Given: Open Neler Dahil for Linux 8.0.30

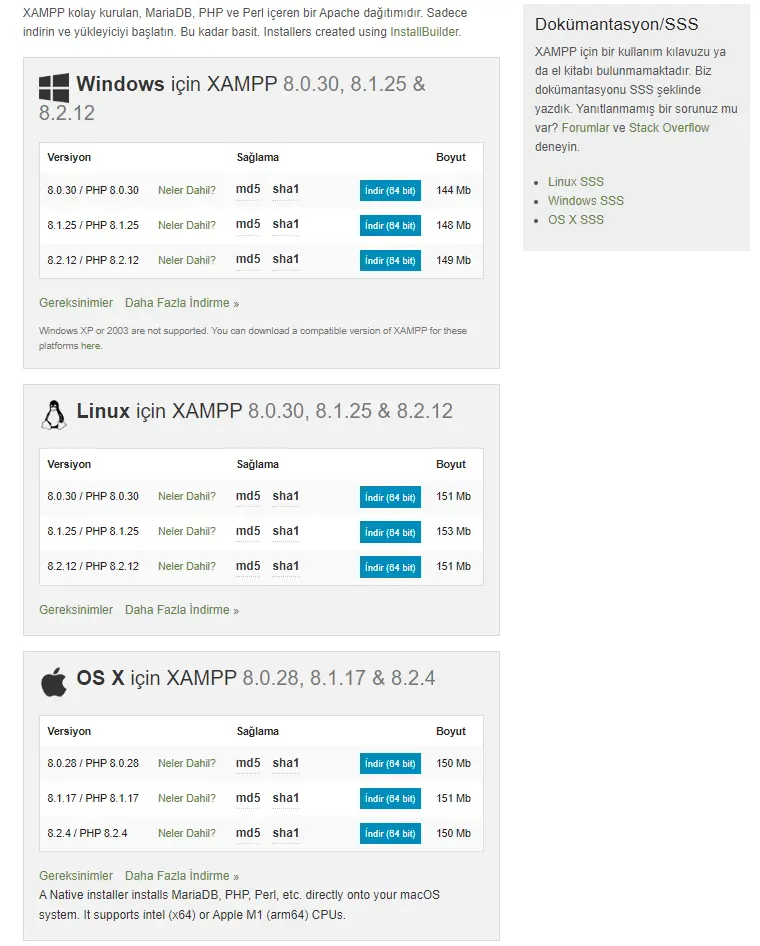Looking at the screenshot, I should point(186,496).
